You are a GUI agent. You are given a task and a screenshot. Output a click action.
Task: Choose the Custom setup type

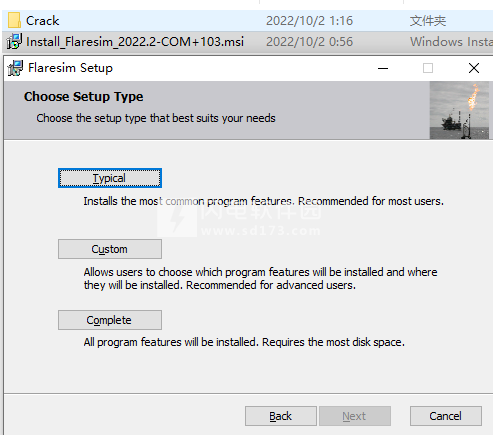click(x=110, y=249)
